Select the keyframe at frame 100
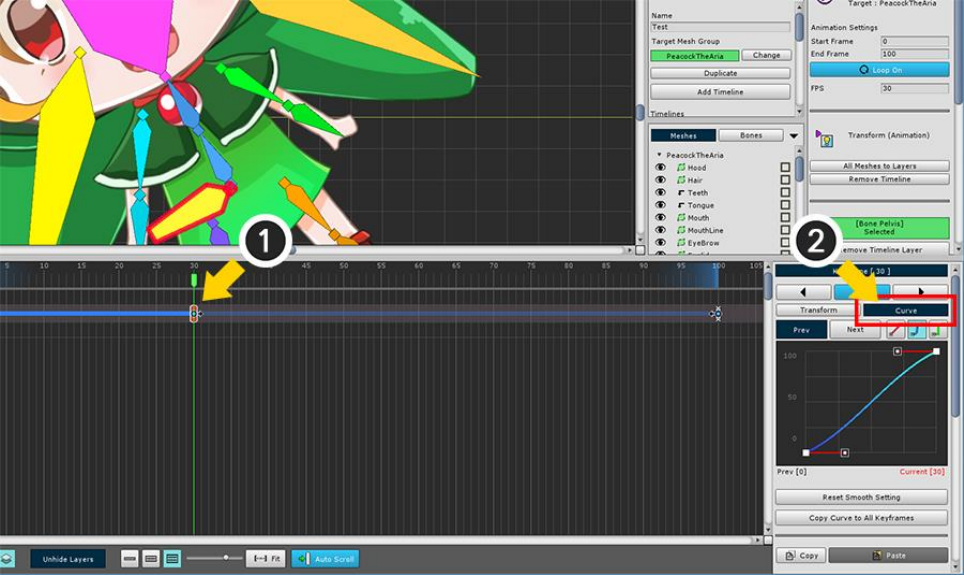The height and width of the screenshot is (575, 964). 717,314
